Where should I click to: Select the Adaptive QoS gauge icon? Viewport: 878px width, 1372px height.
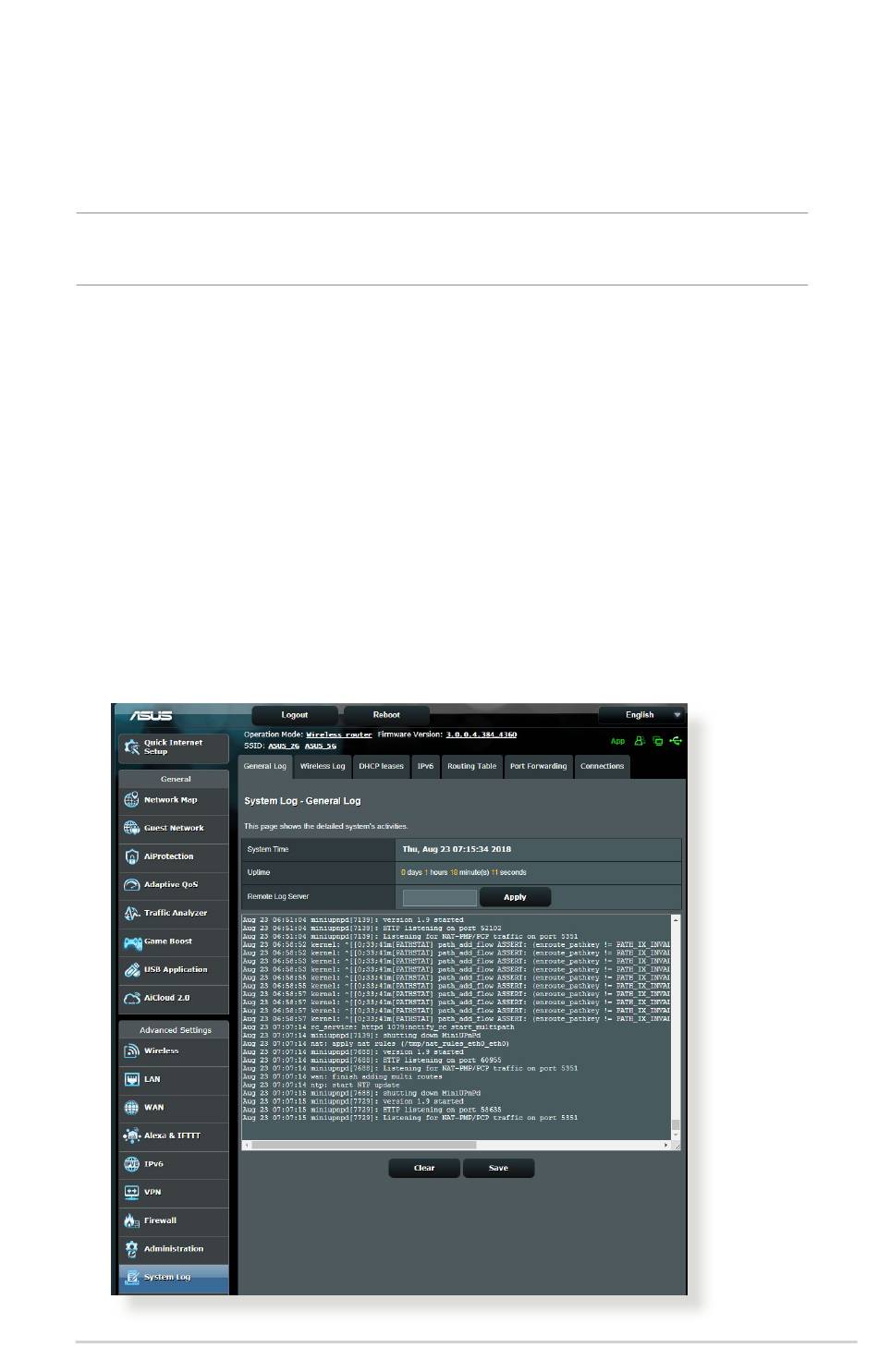tap(132, 885)
